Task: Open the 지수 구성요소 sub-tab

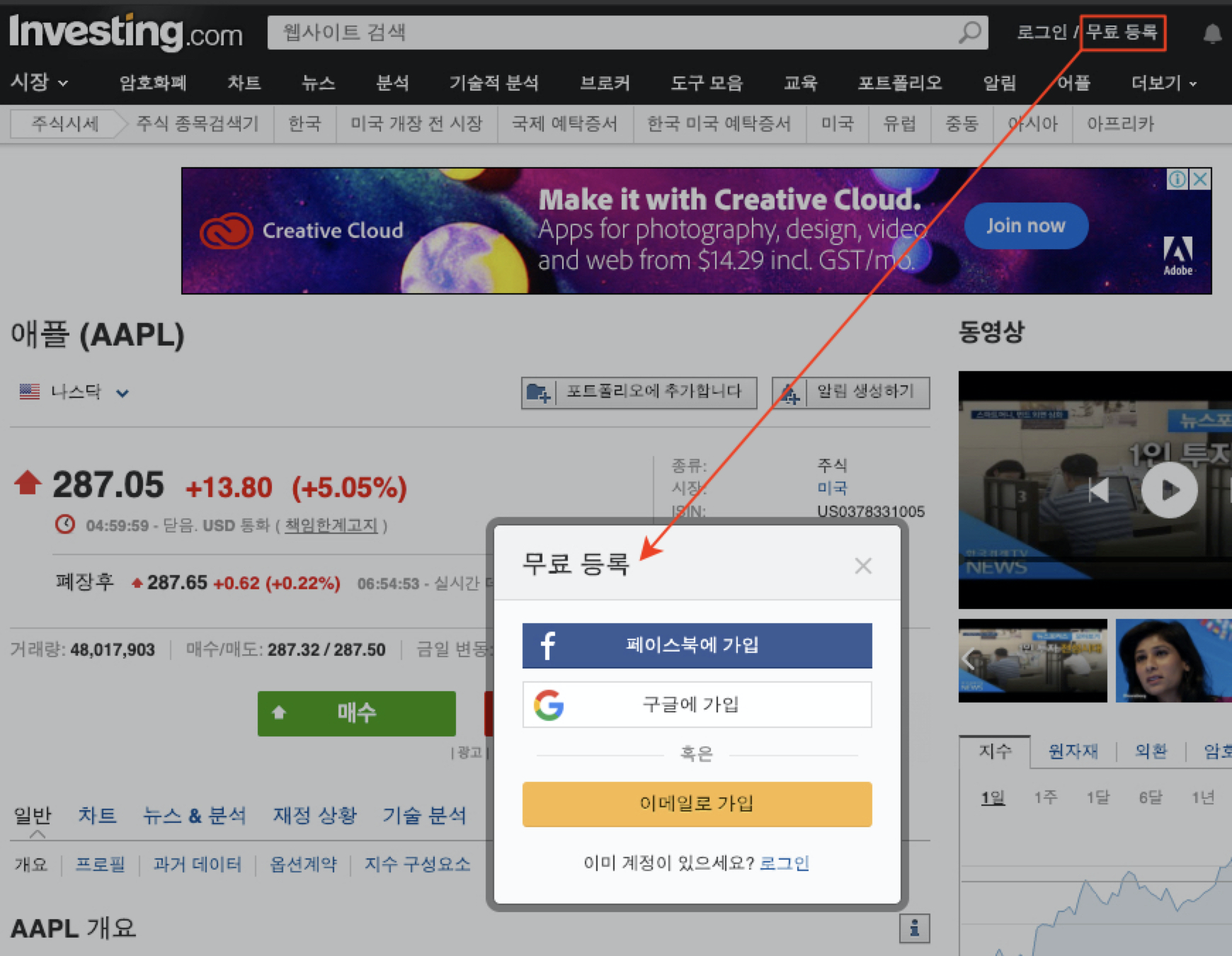Action: pos(417,864)
